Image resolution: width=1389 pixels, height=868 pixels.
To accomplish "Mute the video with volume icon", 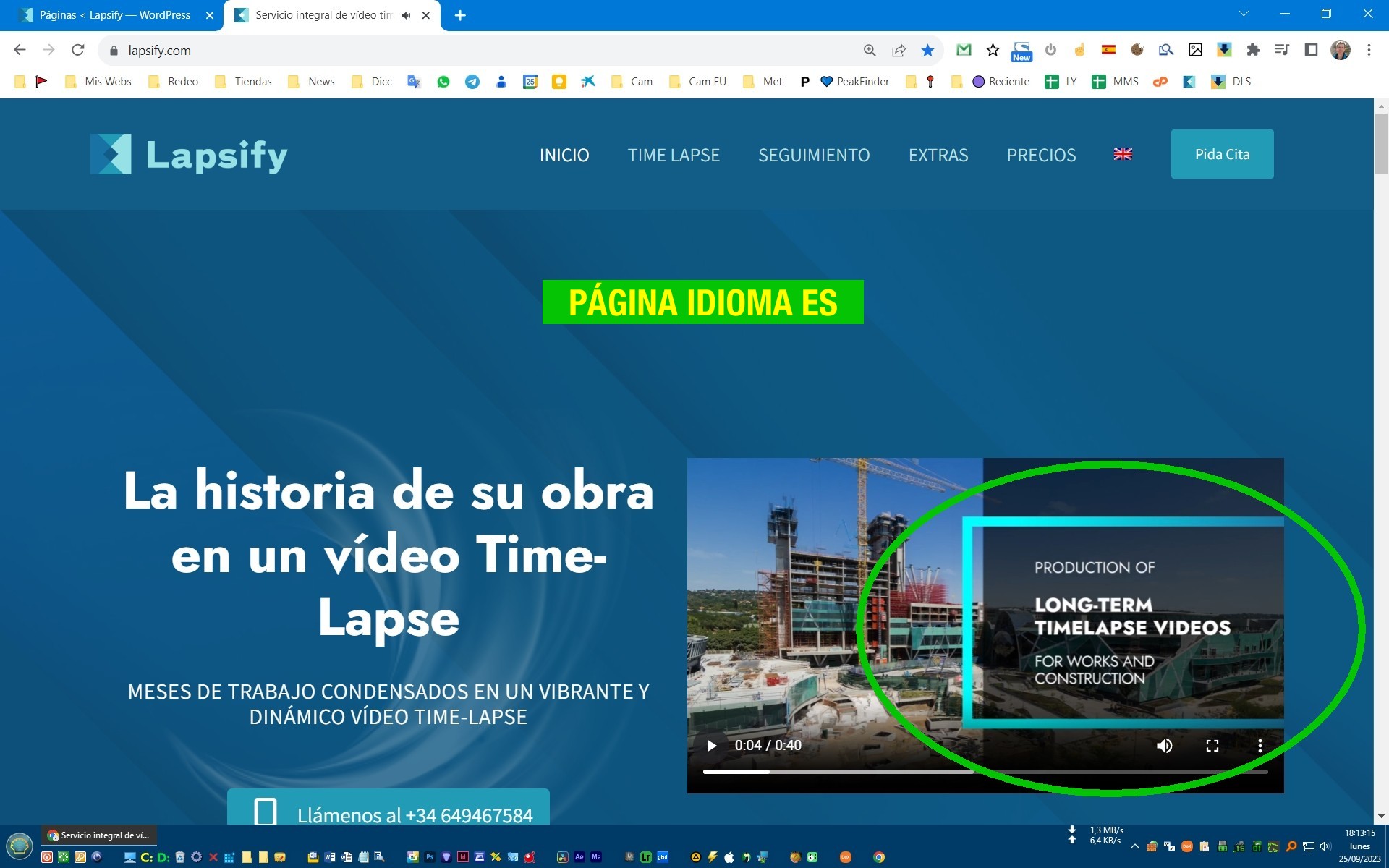I will coord(1165,746).
